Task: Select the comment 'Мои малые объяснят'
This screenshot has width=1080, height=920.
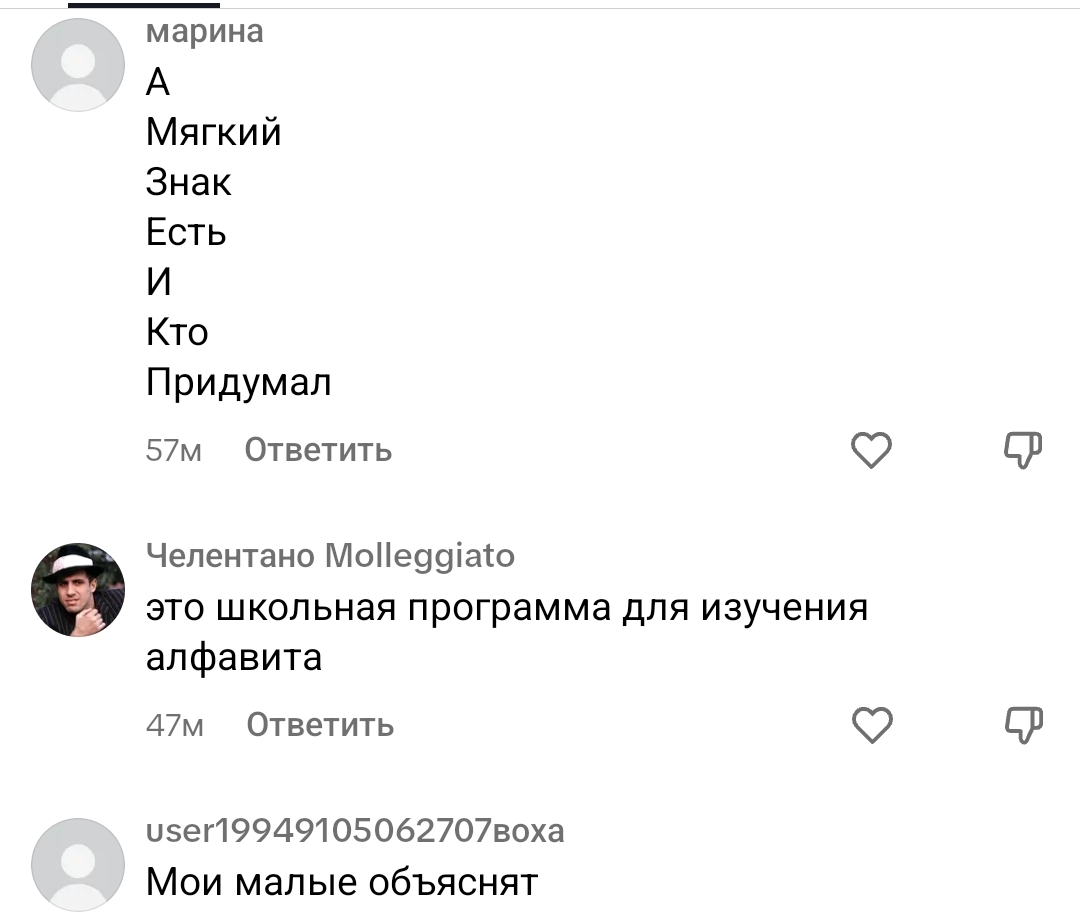Action: (x=342, y=882)
